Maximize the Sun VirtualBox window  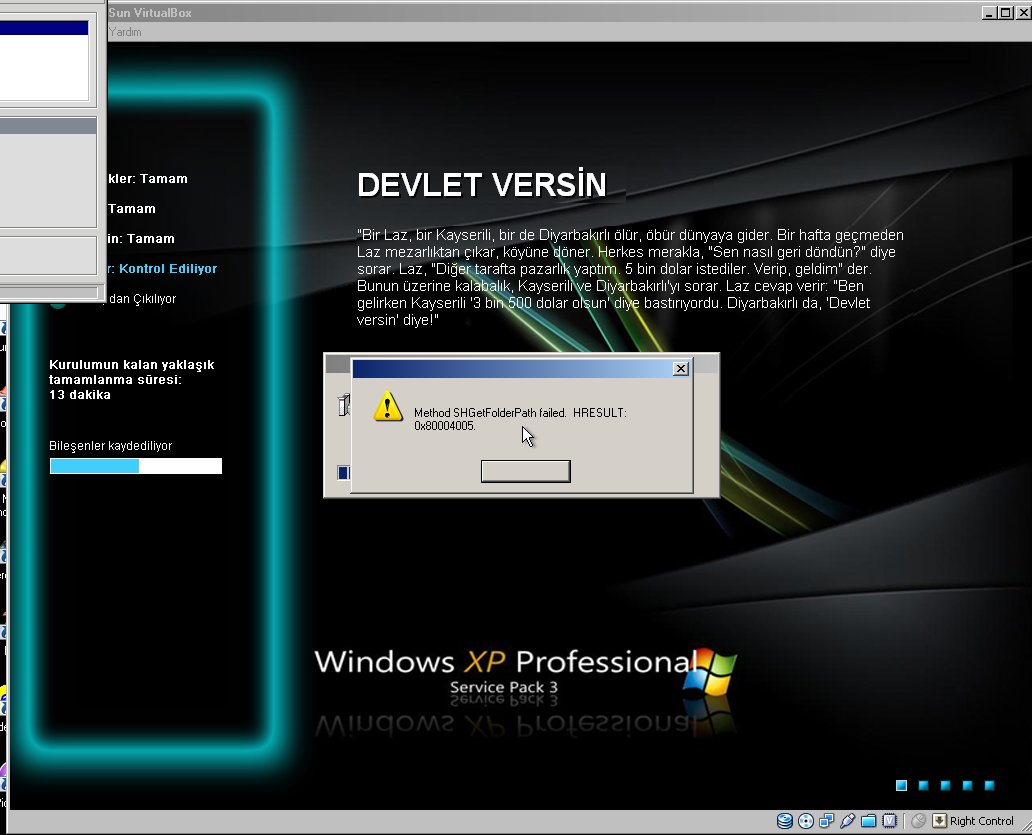[1005, 13]
